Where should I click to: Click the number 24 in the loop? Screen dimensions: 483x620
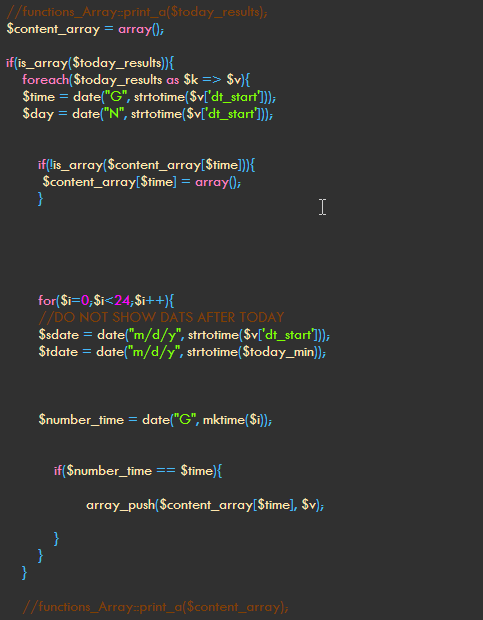point(122,301)
